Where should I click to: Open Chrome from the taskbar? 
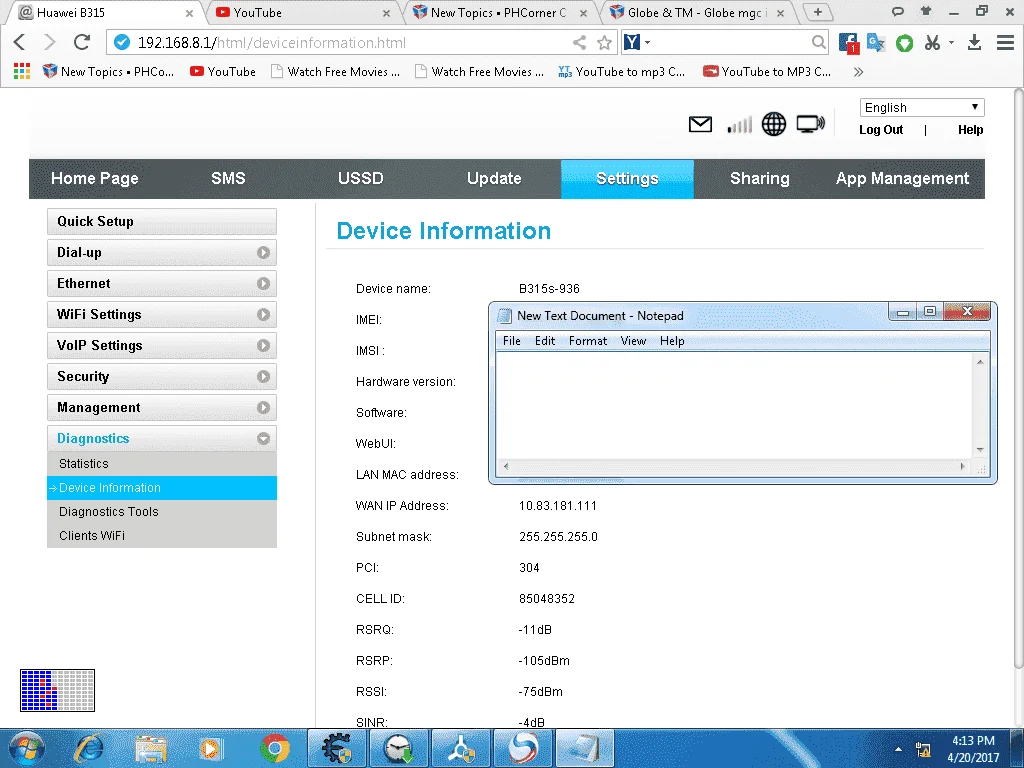point(274,749)
